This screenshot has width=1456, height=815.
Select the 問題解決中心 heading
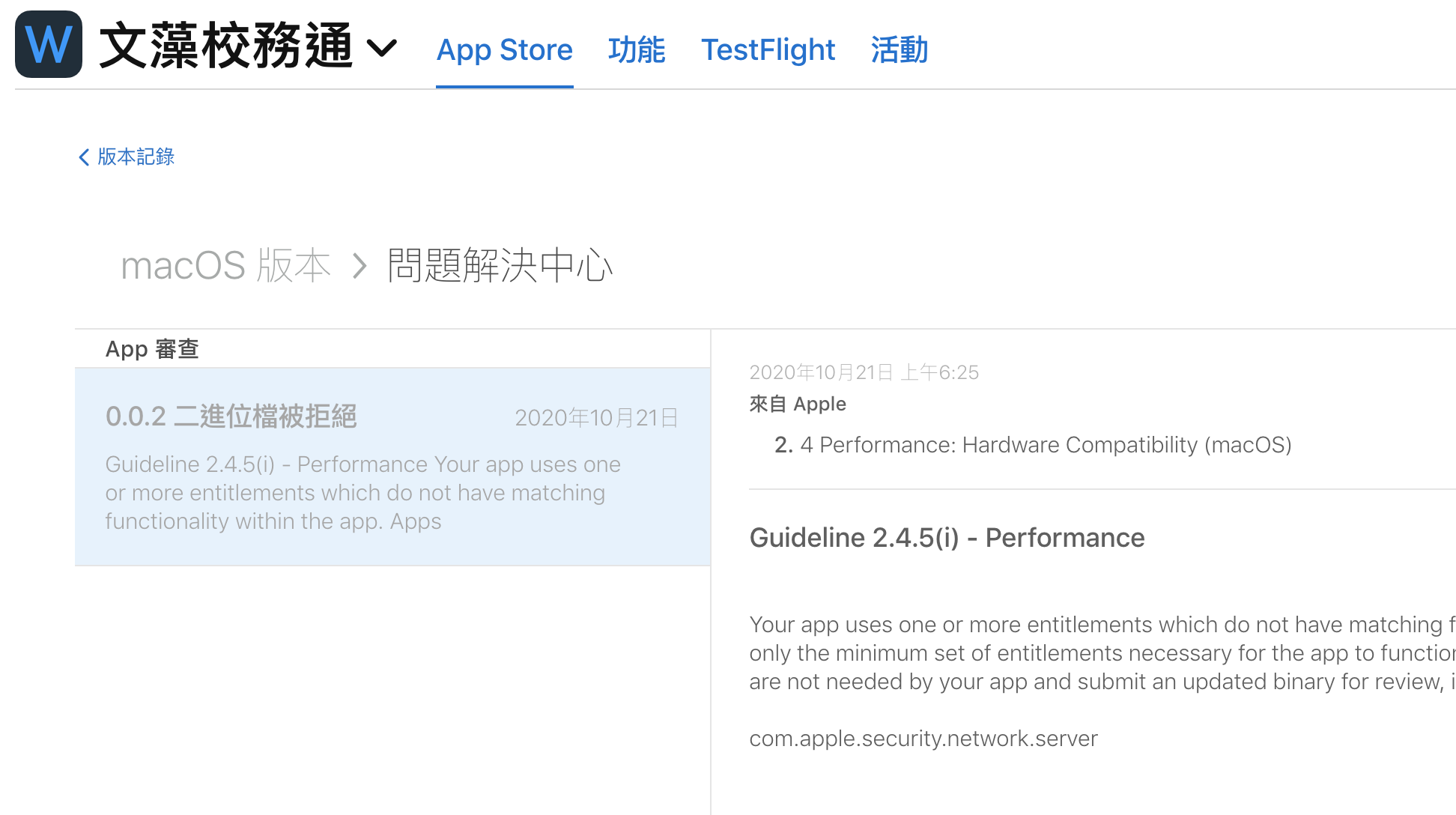500,265
